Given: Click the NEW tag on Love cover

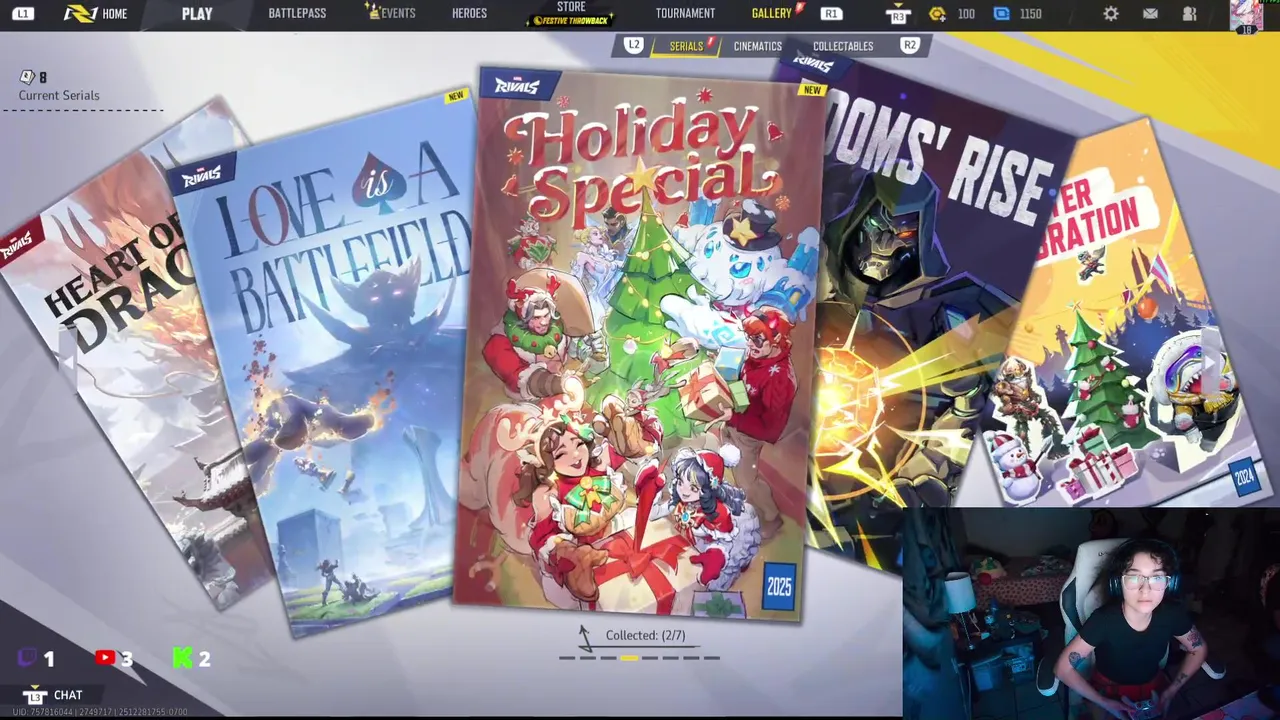Looking at the screenshot, I should click(x=457, y=96).
